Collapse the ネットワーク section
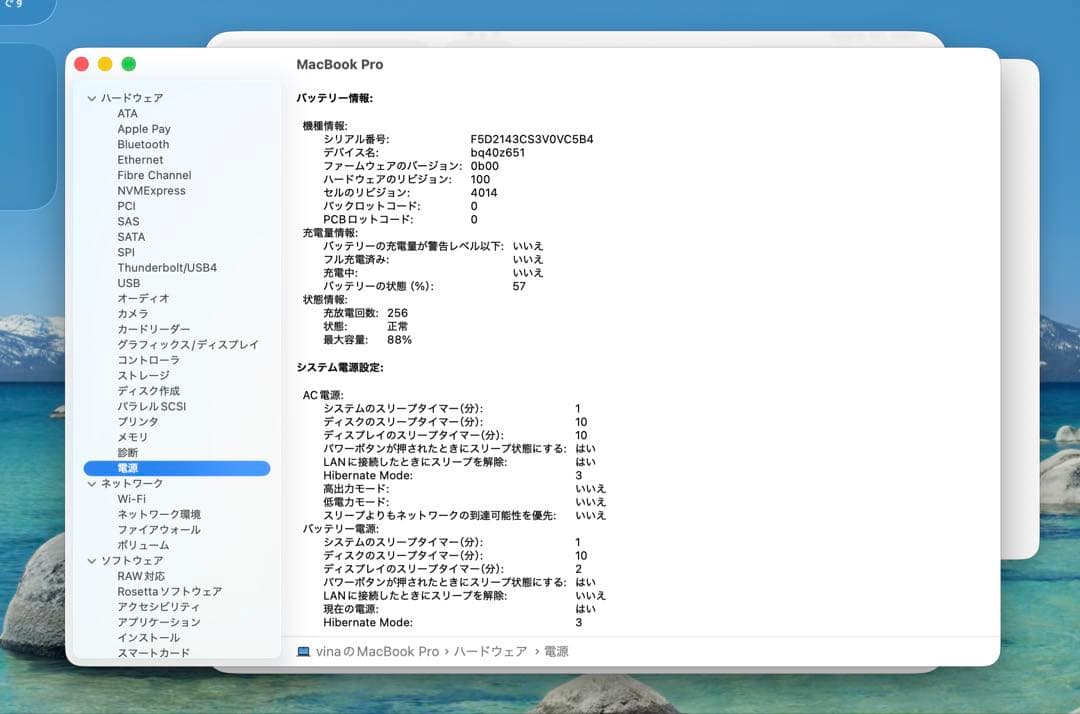 pyautogui.click(x=91, y=484)
